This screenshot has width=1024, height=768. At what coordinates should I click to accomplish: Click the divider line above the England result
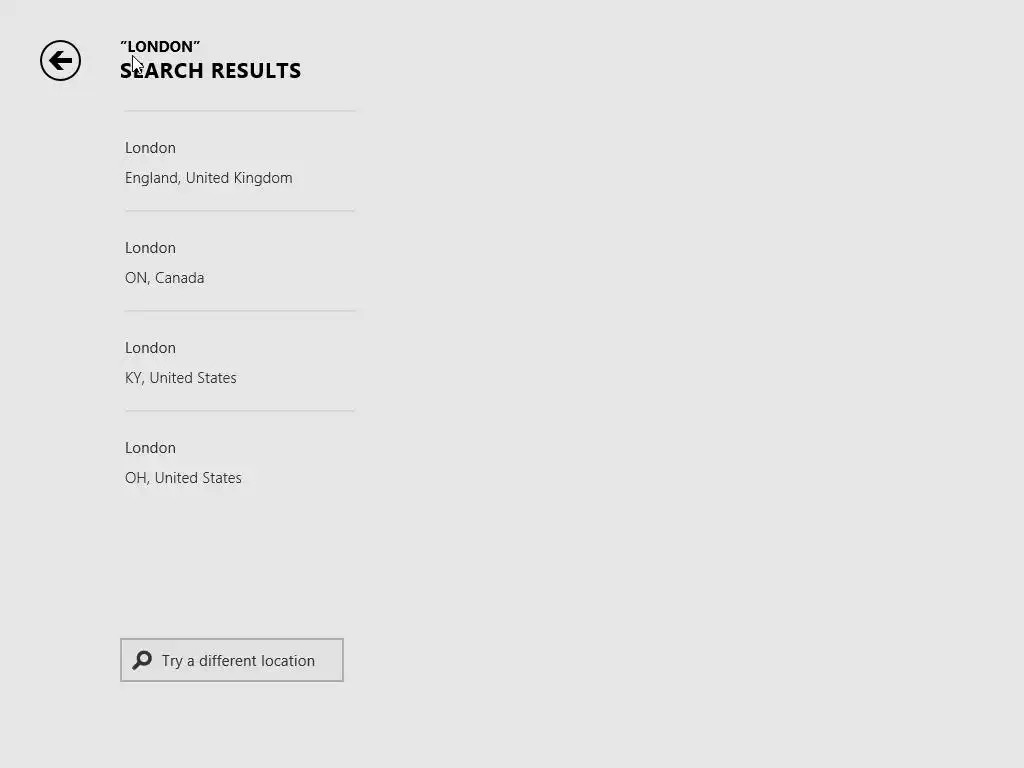tap(240, 111)
